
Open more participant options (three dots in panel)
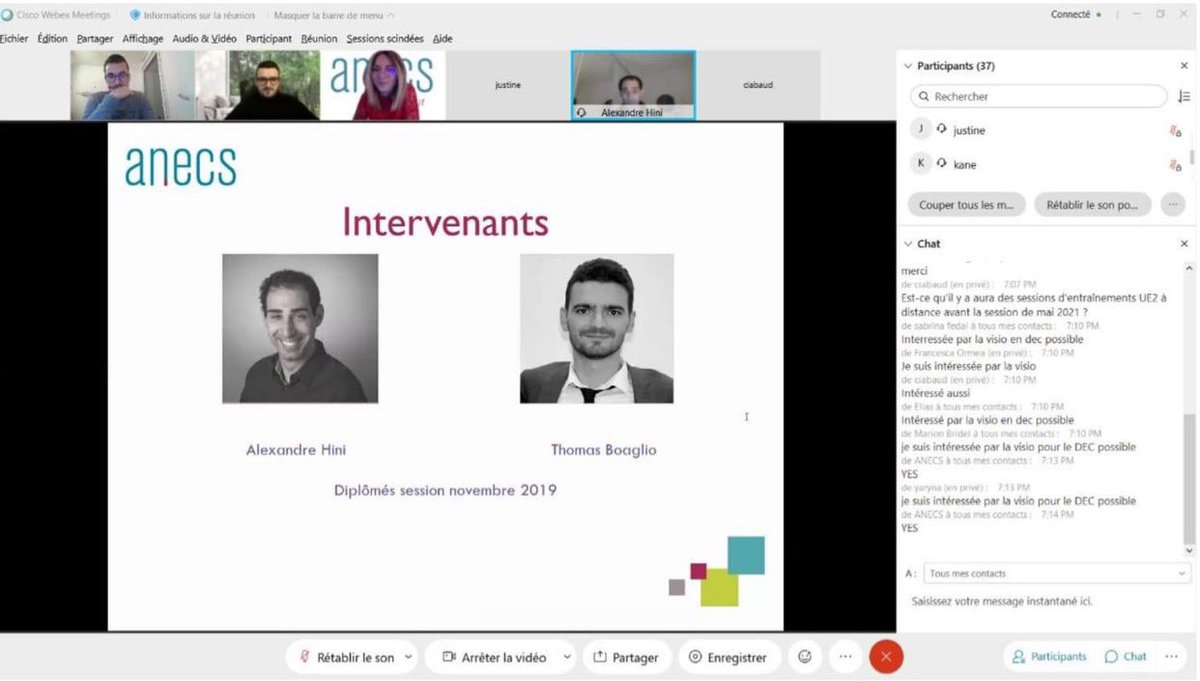tap(1172, 205)
